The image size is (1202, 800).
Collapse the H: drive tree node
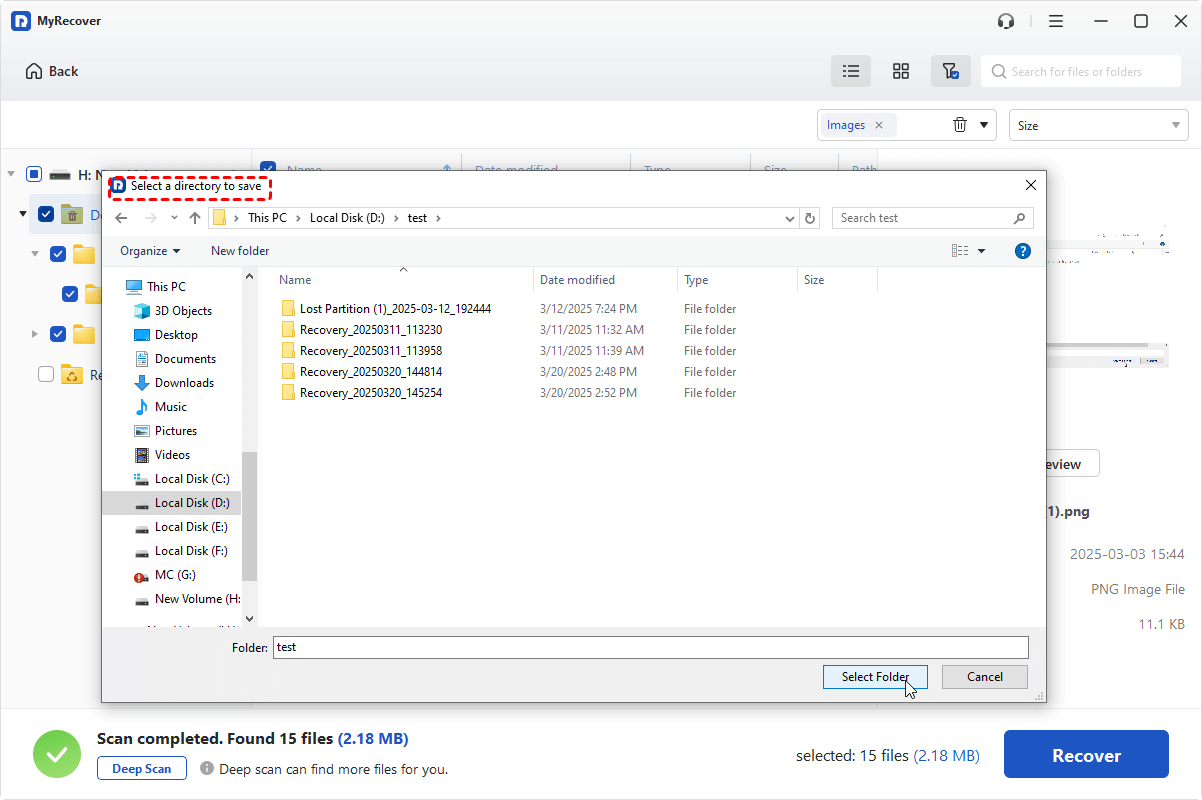pos(11,174)
